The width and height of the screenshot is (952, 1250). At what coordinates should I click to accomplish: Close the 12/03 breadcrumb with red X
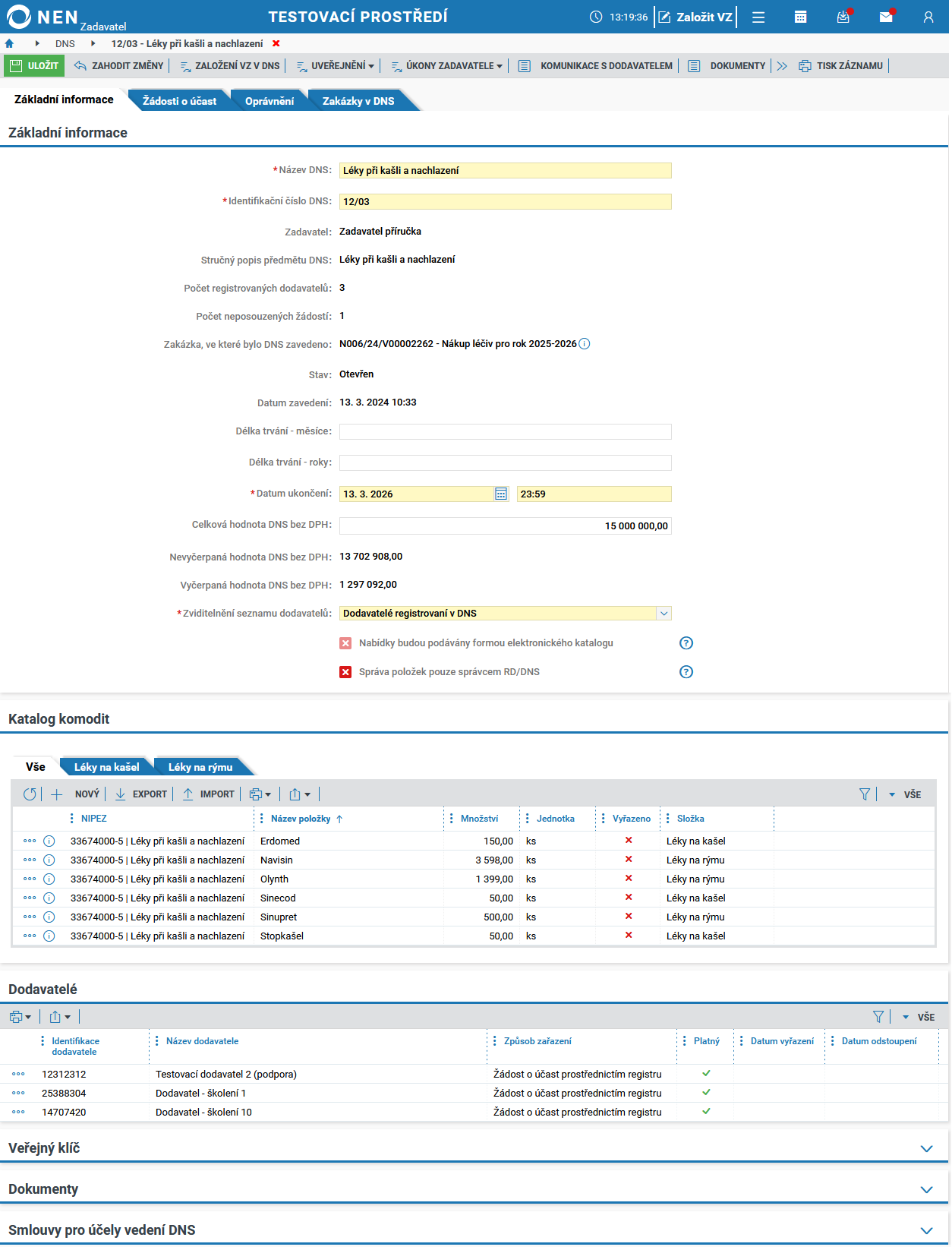(x=276, y=43)
